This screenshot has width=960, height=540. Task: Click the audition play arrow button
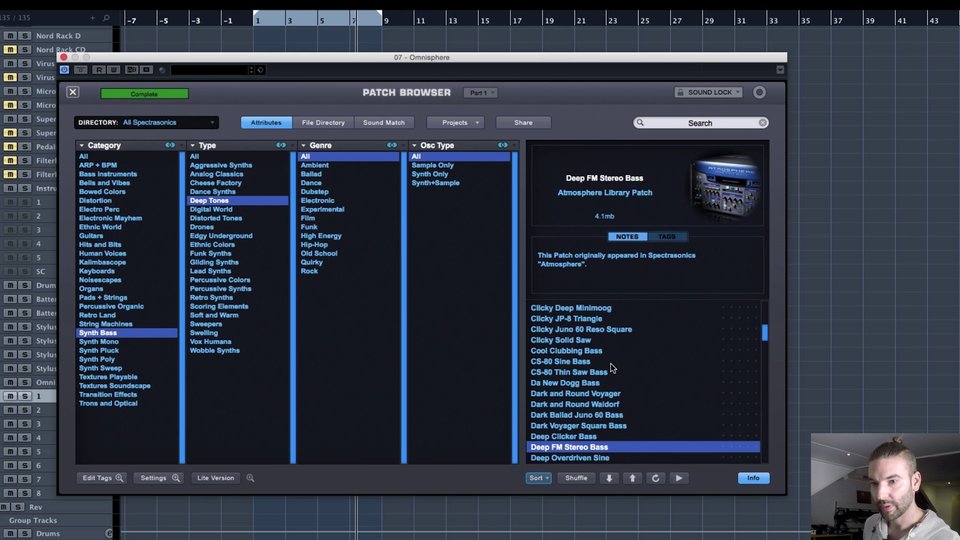point(679,478)
